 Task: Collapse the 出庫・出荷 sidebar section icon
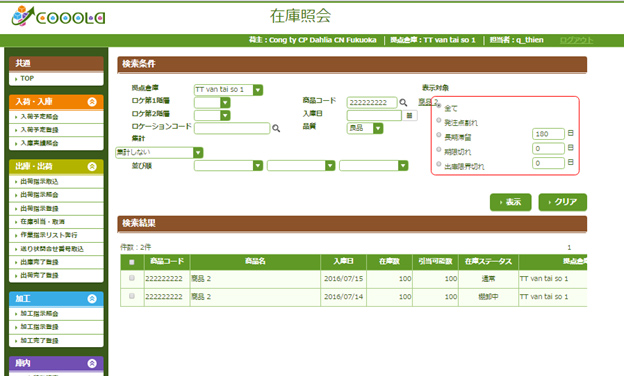tap(92, 166)
